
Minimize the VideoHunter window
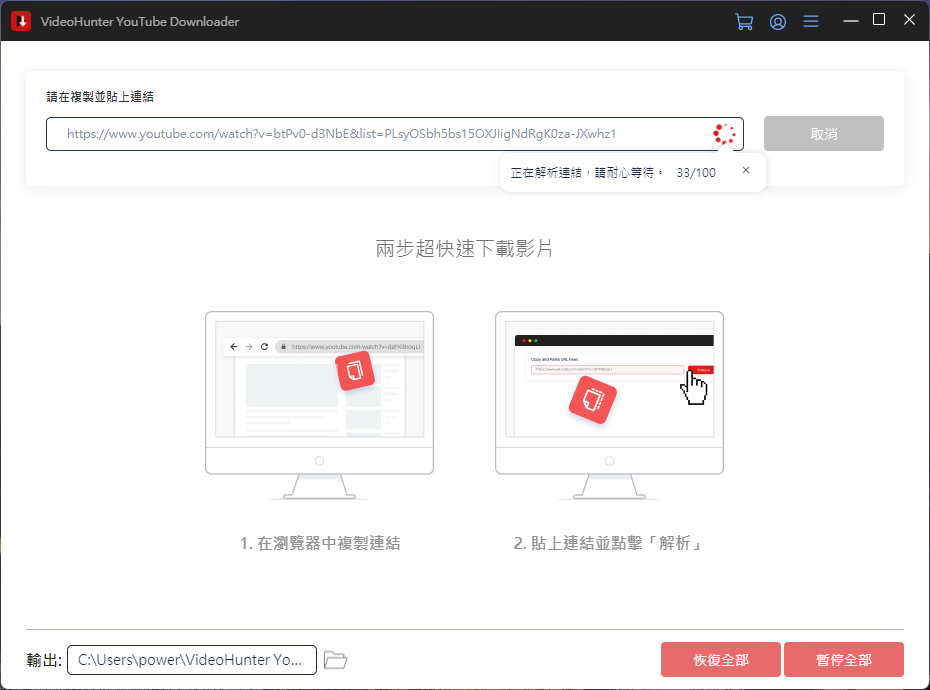pos(851,21)
